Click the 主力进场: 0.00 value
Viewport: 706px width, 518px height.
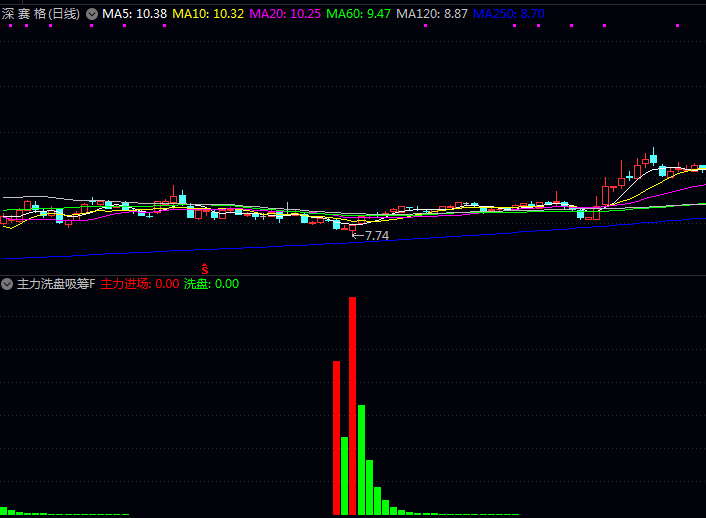tap(140, 284)
